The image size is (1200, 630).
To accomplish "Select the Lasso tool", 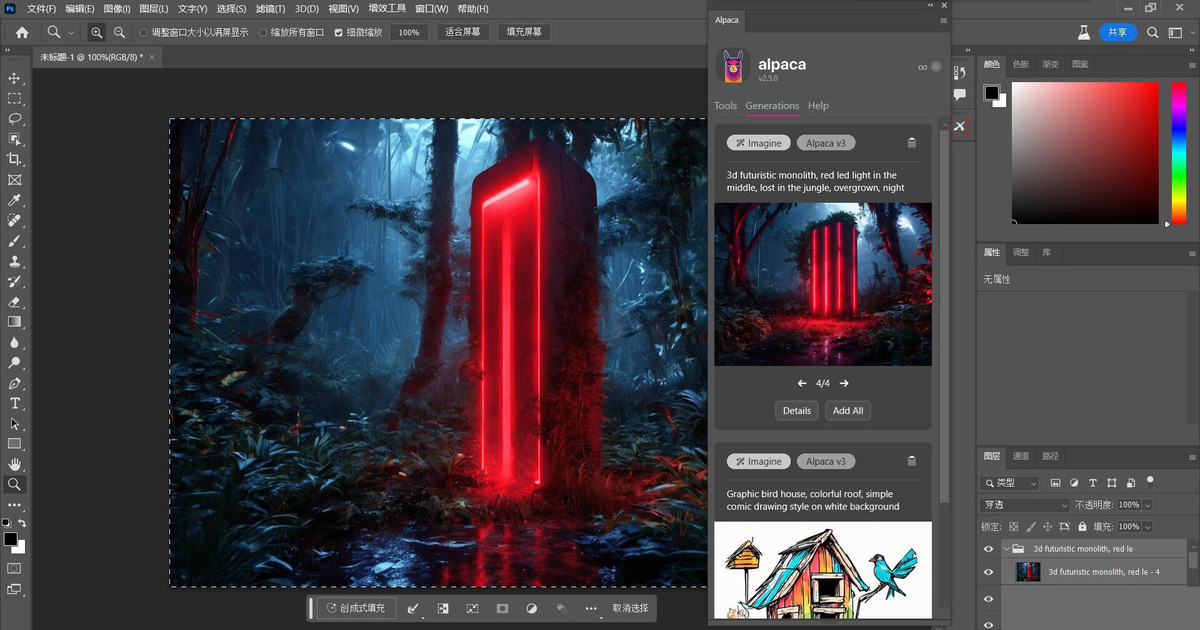I will click(14, 119).
